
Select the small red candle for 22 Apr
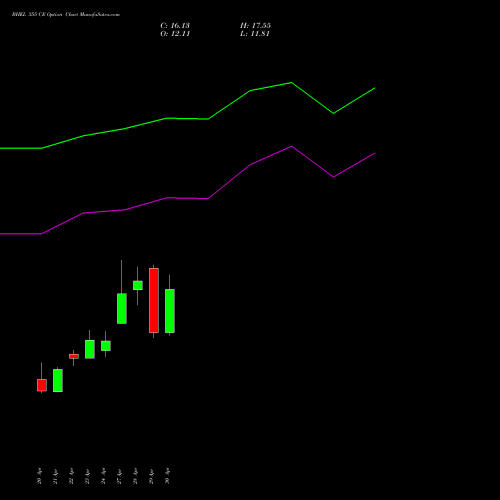click(x=74, y=356)
